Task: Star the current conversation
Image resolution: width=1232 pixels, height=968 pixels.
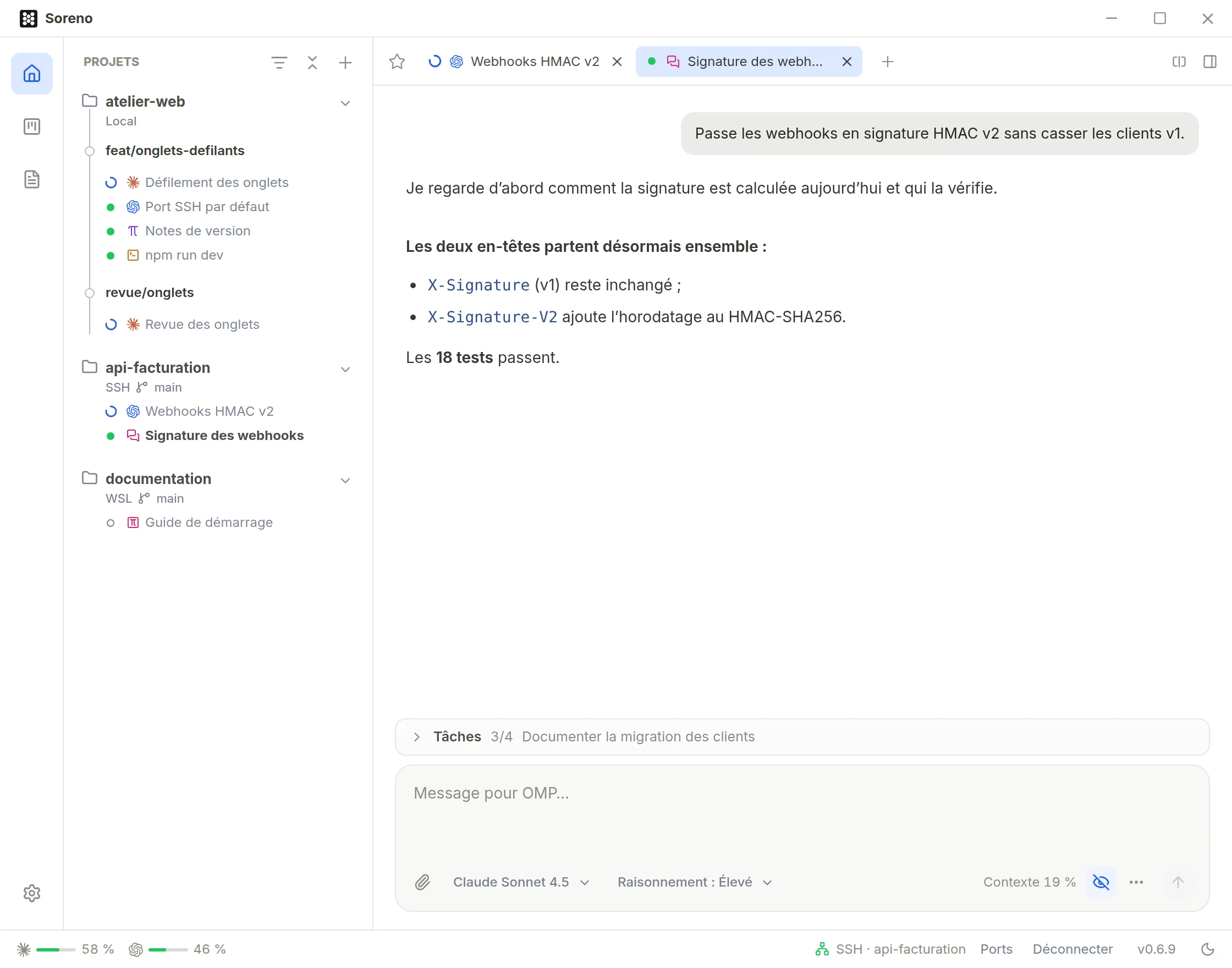Action: [x=397, y=62]
